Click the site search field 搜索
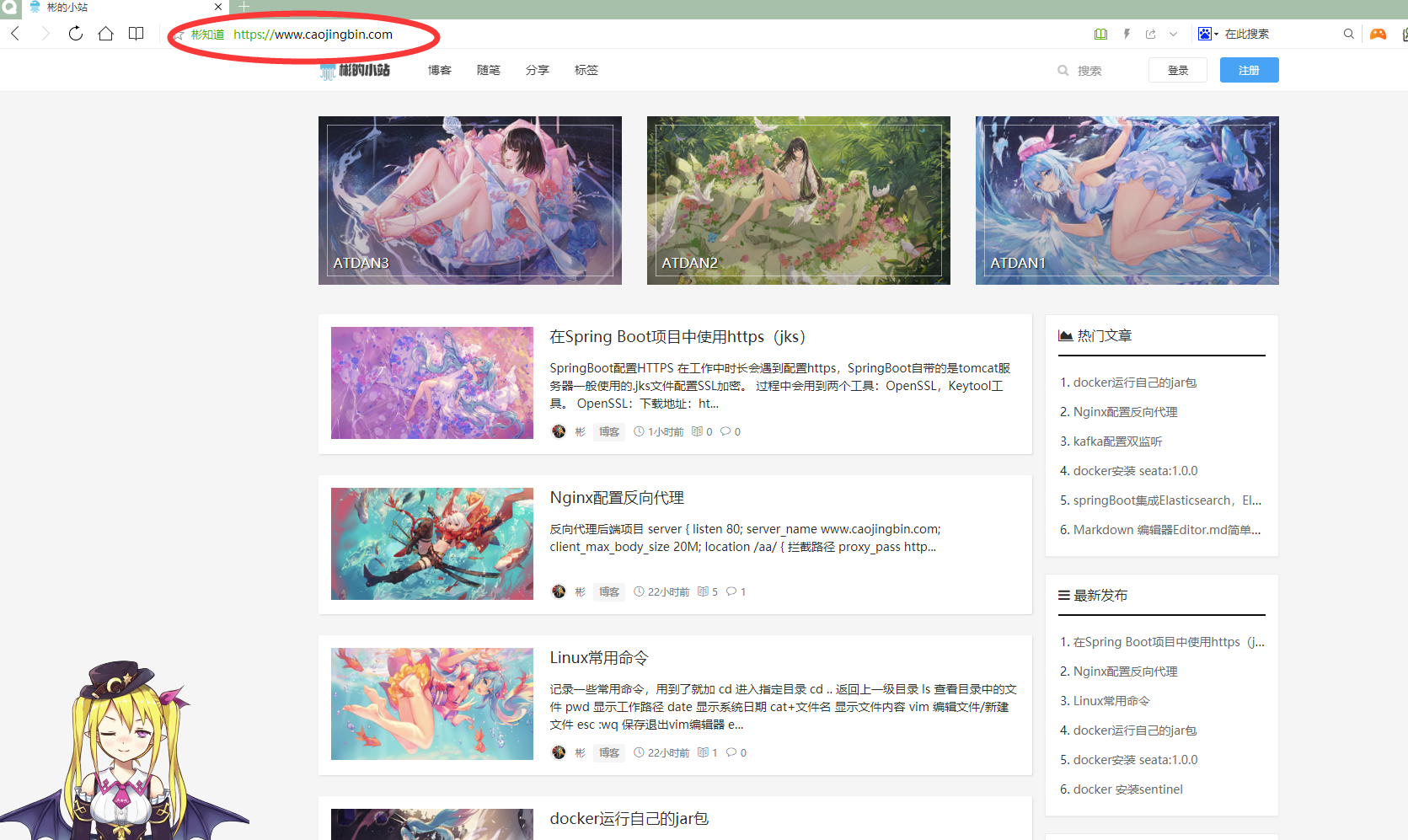This screenshot has height=840, width=1408. (x=1089, y=71)
